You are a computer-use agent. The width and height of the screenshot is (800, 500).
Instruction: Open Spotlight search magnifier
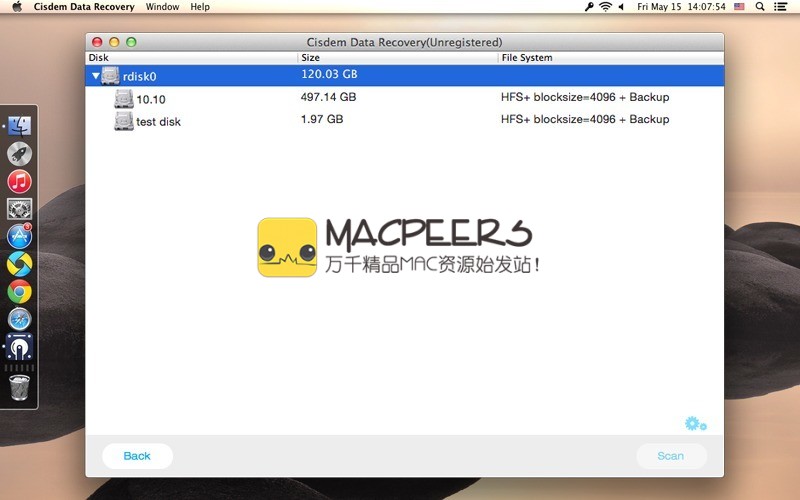coord(760,7)
